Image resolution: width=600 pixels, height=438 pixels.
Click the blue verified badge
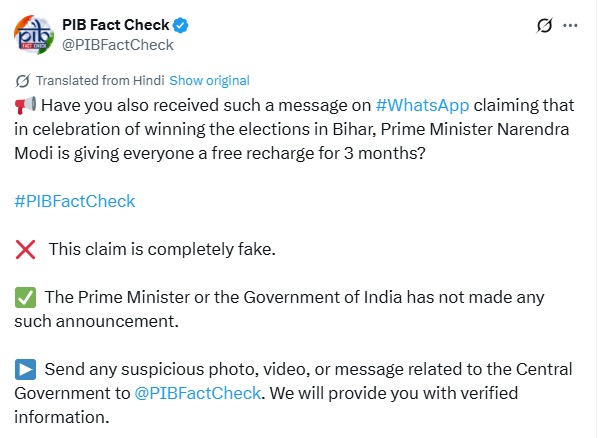pyautogui.click(x=181, y=25)
